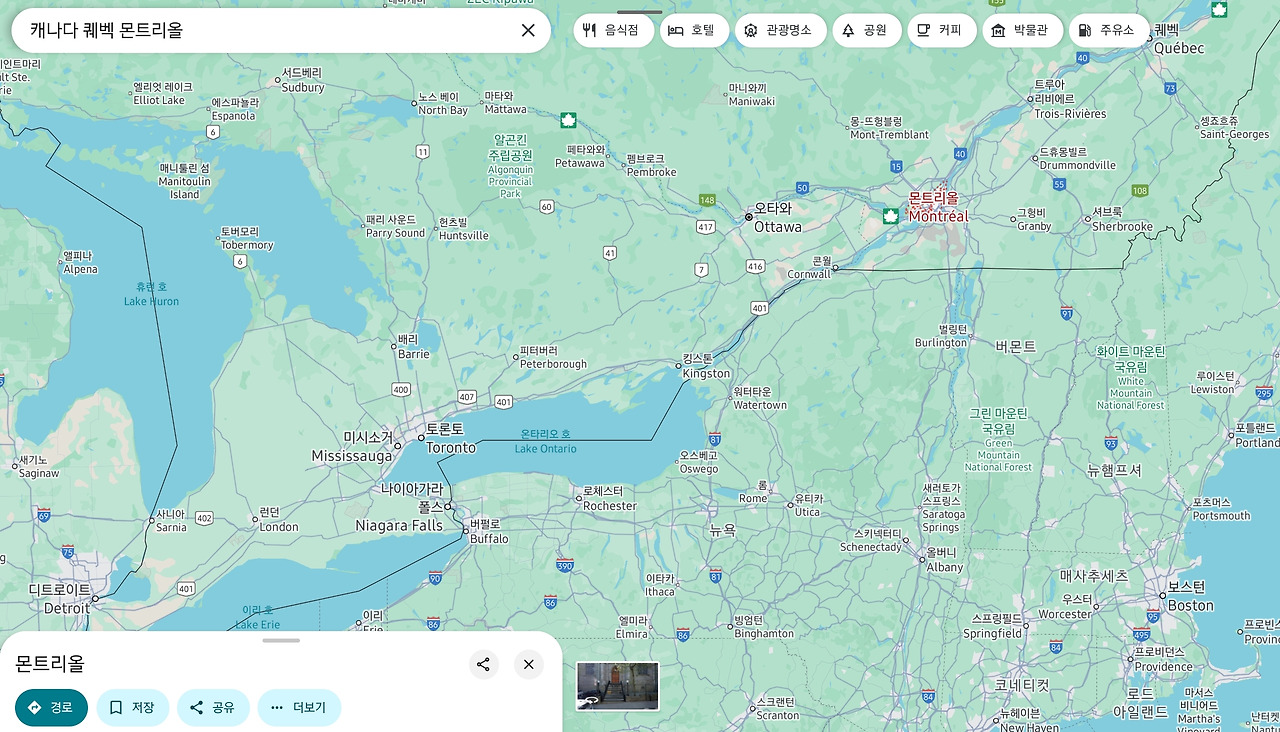Click the maple leaf icon near Mattawa
The image size is (1280, 732).
pos(568,120)
